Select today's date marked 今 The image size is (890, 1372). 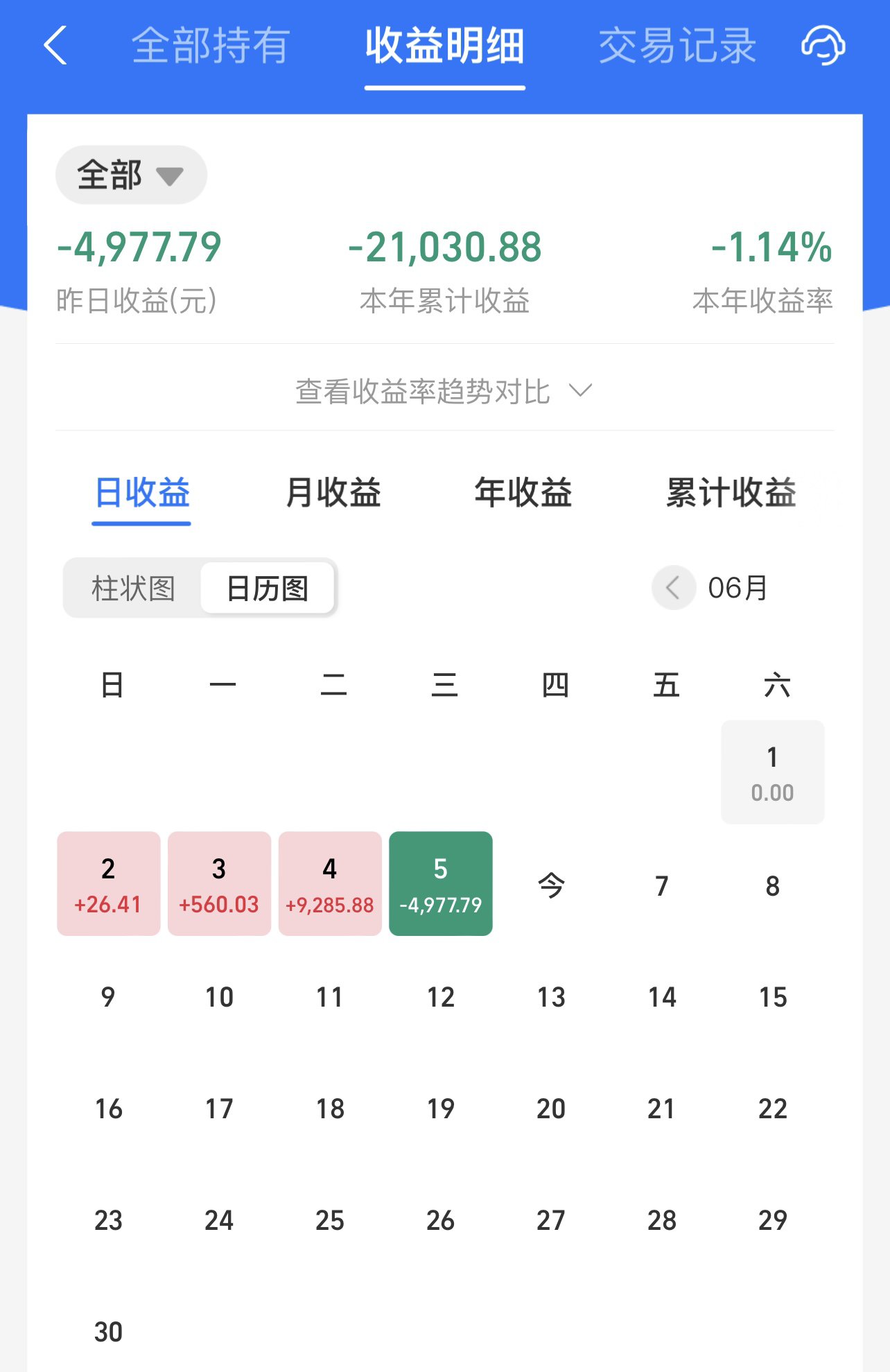click(x=552, y=885)
